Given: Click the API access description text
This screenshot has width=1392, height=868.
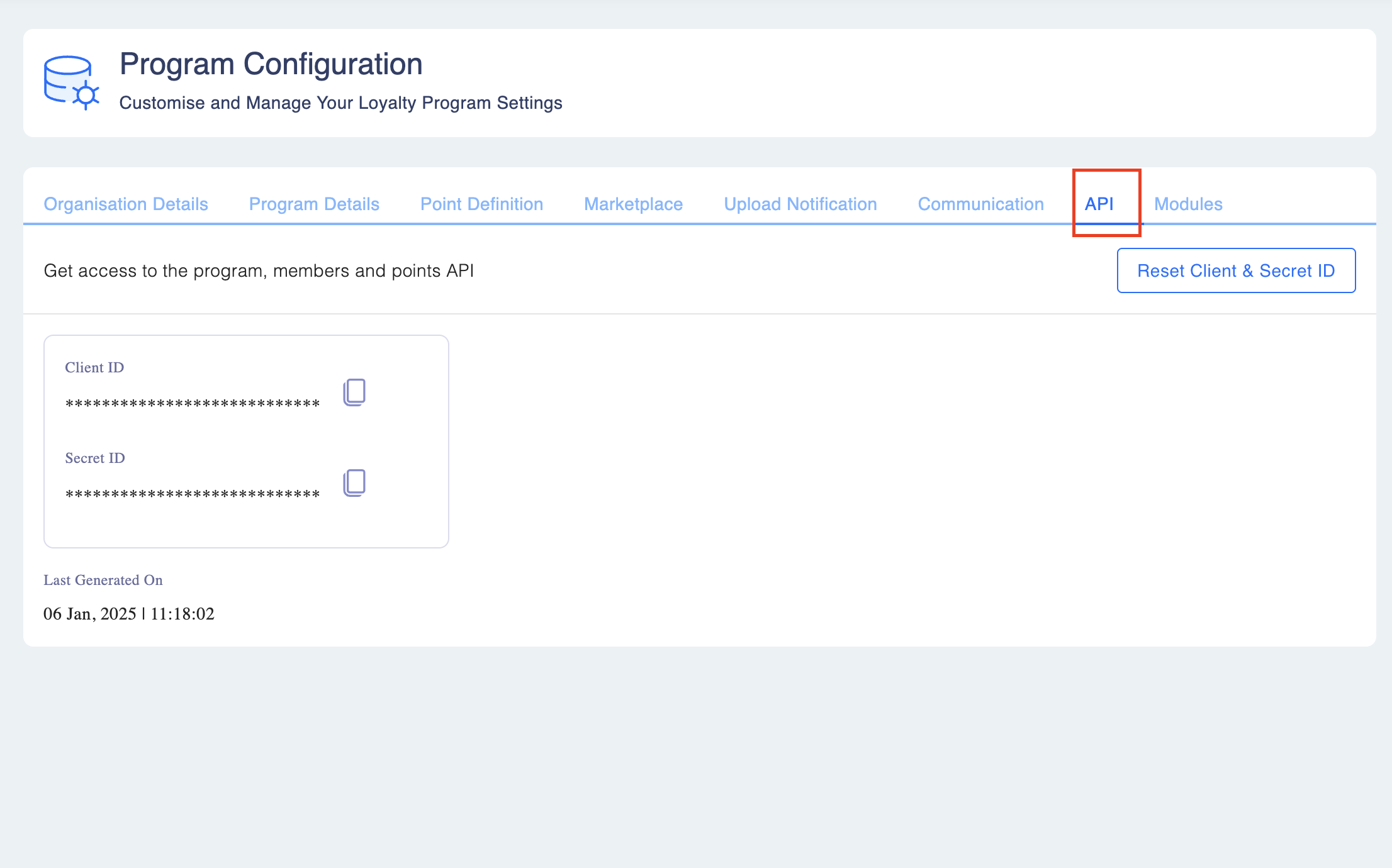Looking at the screenshot, I should tap(259, 270).
